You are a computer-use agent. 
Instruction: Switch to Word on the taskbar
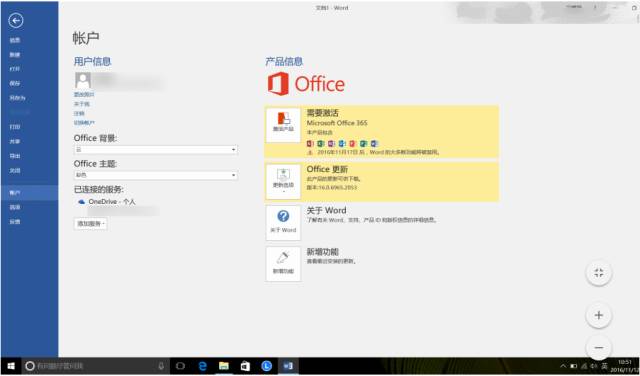click(x=288, y=366)
